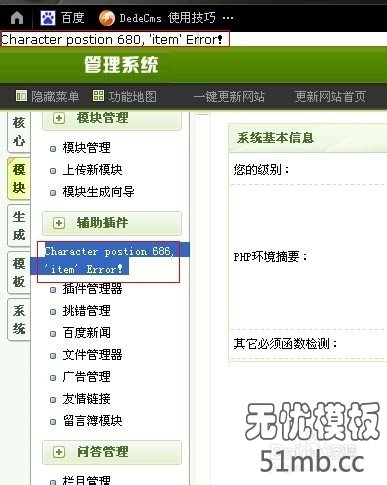Click the 系统基本信息 panel heading

[275, 138]
